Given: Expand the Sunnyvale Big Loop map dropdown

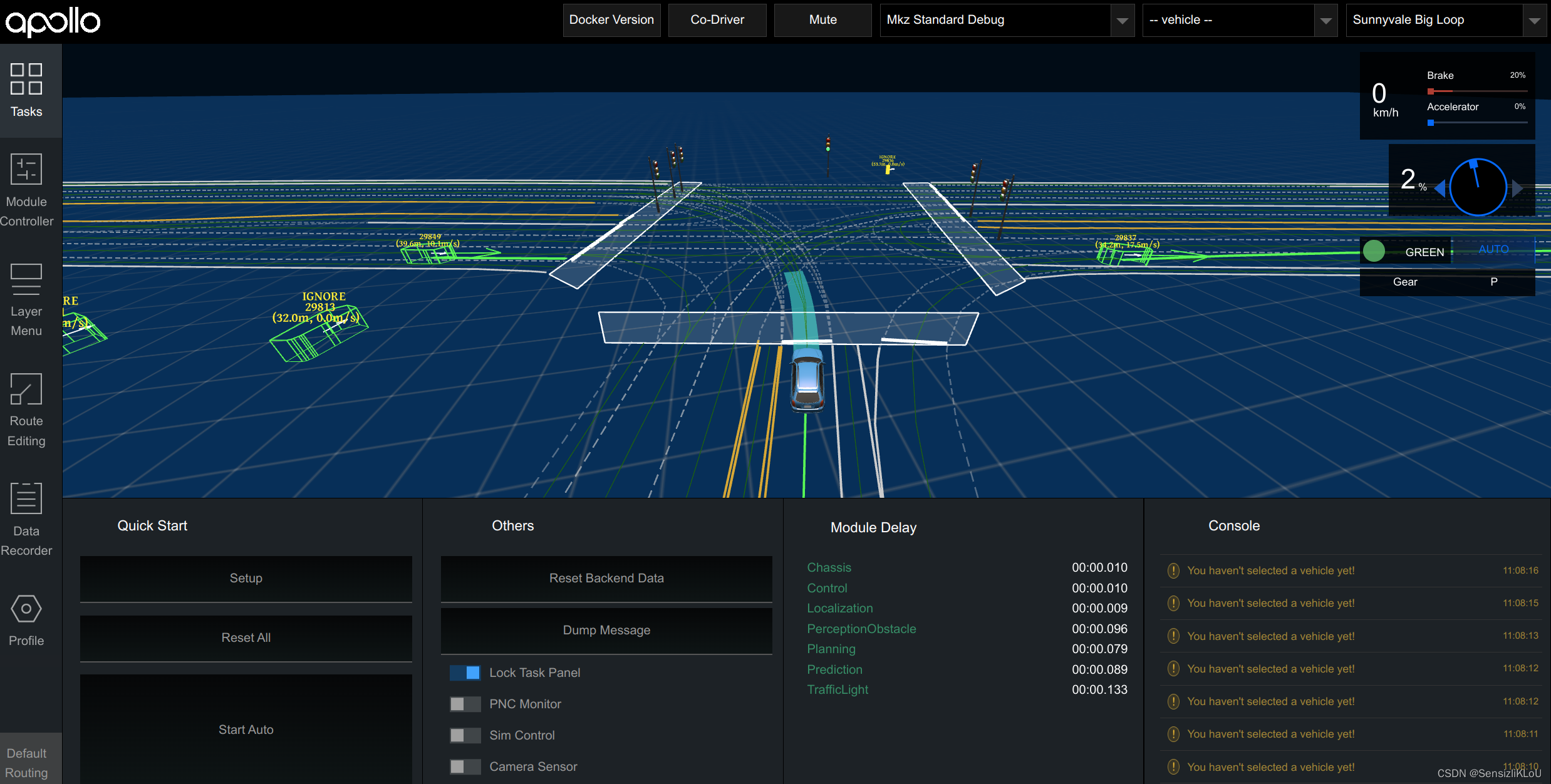Looking at the screenshot, I should point(1446,20).
